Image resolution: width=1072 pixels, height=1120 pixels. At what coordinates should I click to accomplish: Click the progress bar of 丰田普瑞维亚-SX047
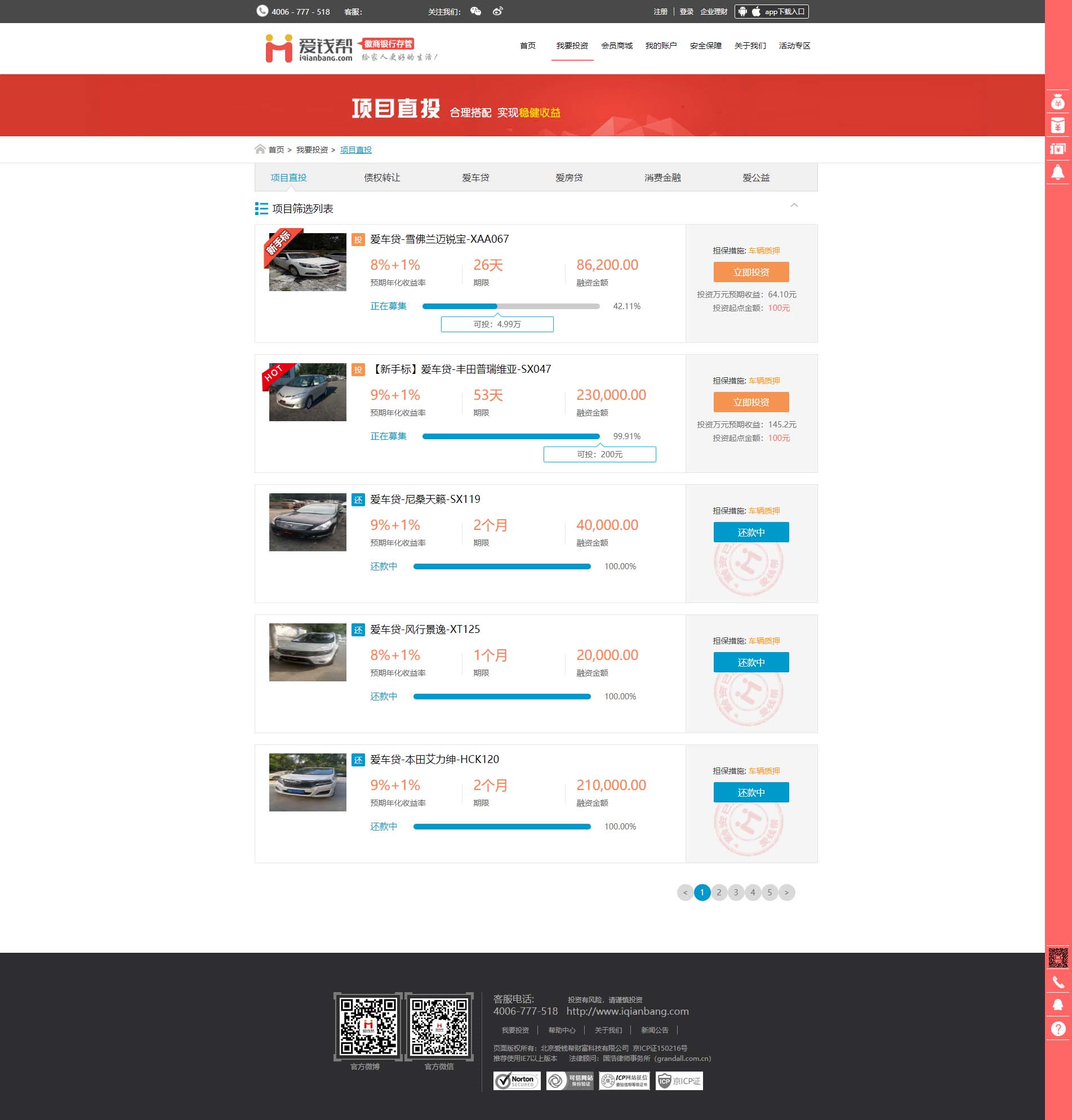pos(510,436)
